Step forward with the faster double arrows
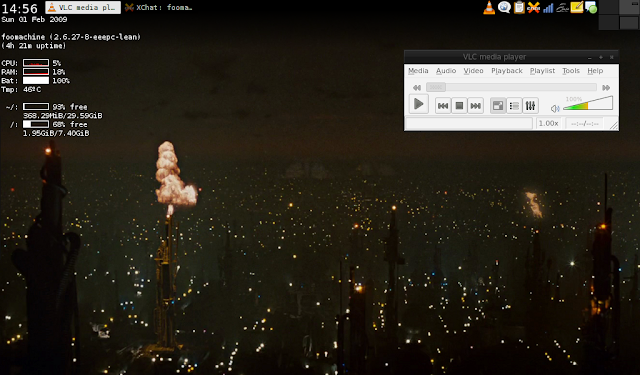Image resolution: width=640 pixels, height=375 pixels. (x=606, y=87)
